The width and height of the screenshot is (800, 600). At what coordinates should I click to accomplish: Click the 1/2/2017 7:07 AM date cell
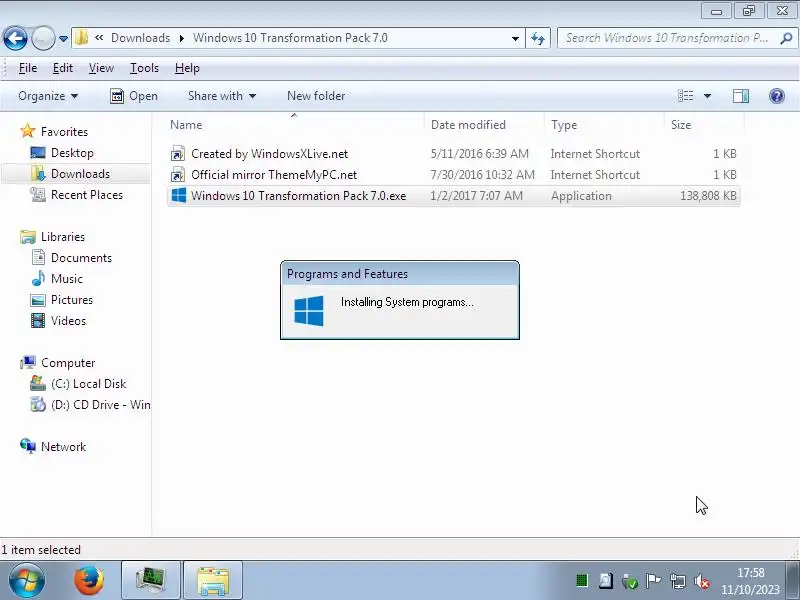click(x=477, y=196)
